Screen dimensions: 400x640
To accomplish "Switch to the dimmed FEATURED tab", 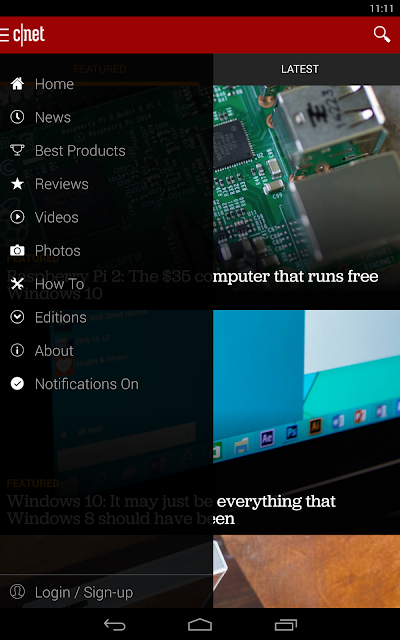I will pyautogui.click(x=100, y=69).
